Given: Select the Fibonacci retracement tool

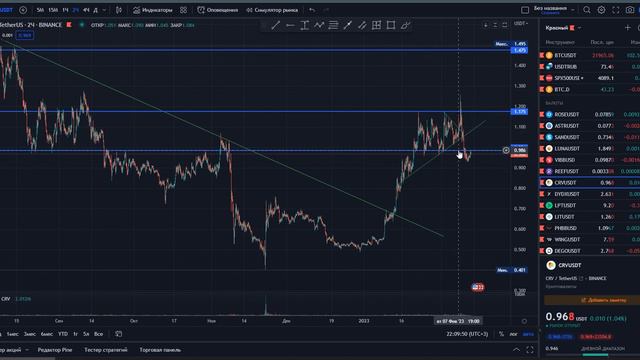Looking at the screenshot, I should (x=333, y=25).
